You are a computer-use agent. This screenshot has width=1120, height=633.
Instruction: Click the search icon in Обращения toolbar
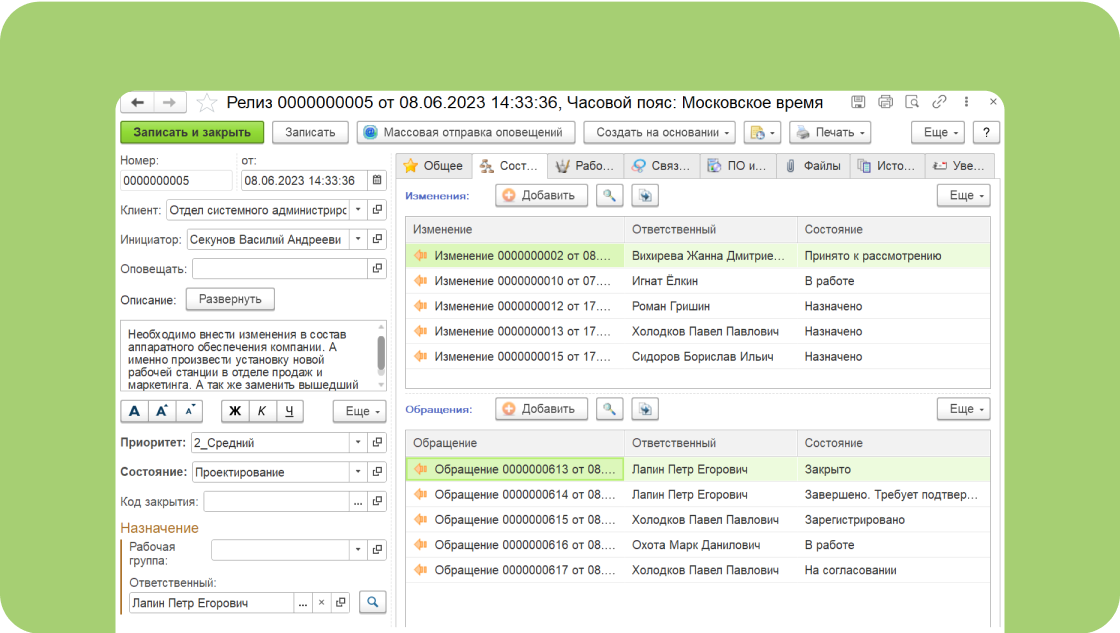pyautogui.click(x=609, y=409)
